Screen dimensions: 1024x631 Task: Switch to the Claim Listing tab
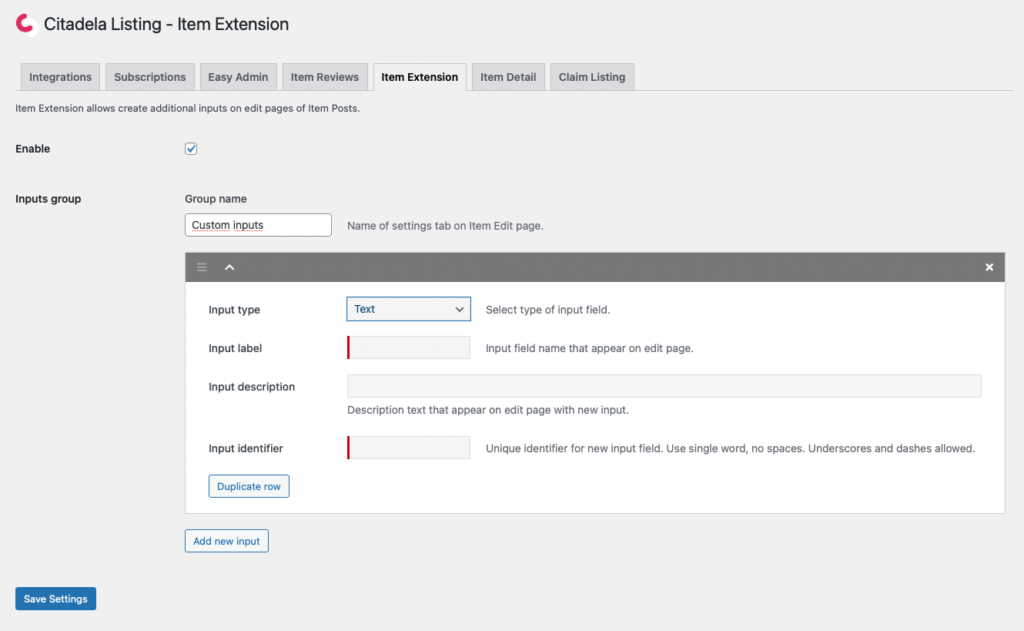[x=592, y=77]
